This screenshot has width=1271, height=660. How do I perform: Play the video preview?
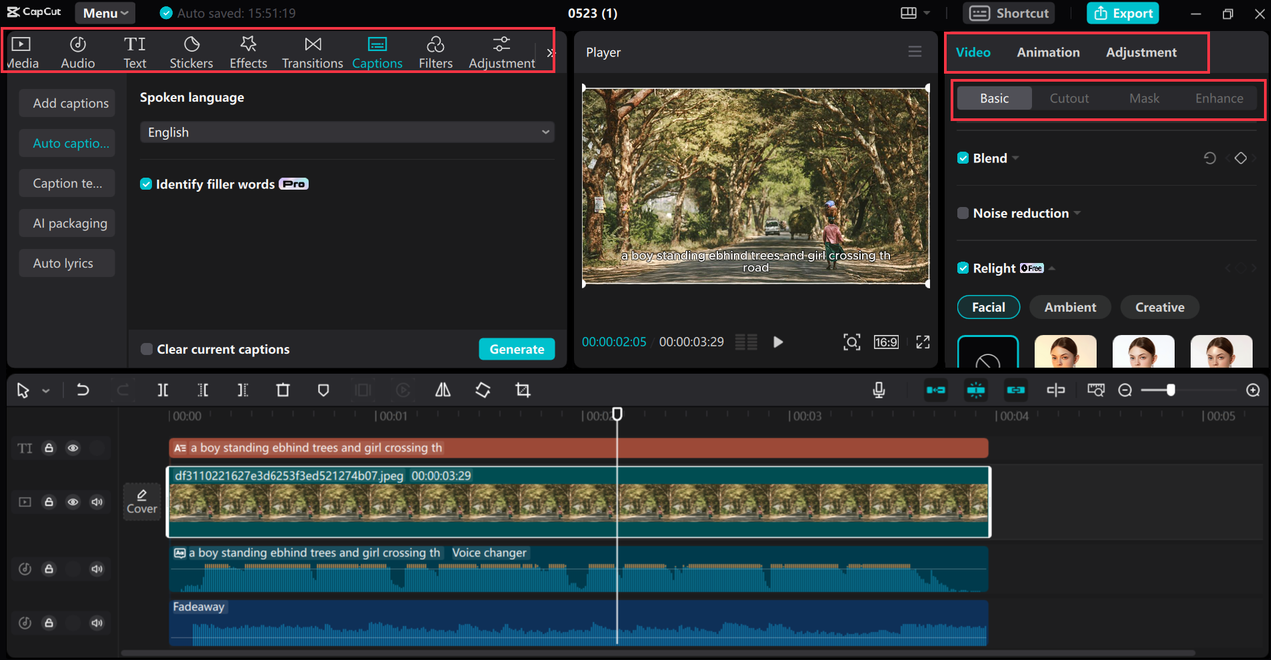(778, 342)
